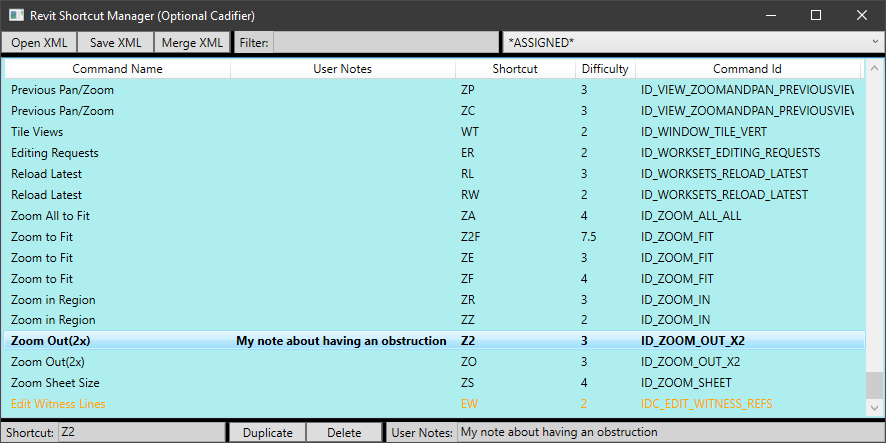
Task: Select the Tile Views row
Action: click(435, 132)
